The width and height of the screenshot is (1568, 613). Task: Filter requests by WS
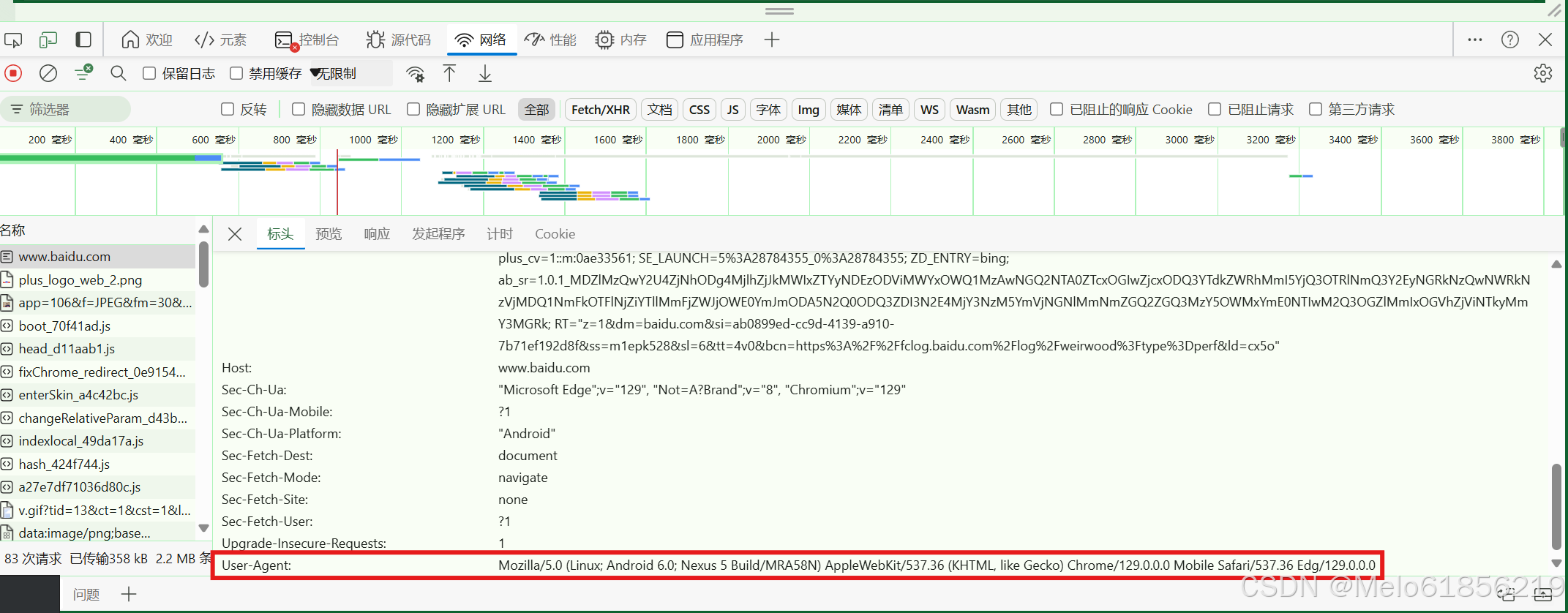(x=929, y=109)
